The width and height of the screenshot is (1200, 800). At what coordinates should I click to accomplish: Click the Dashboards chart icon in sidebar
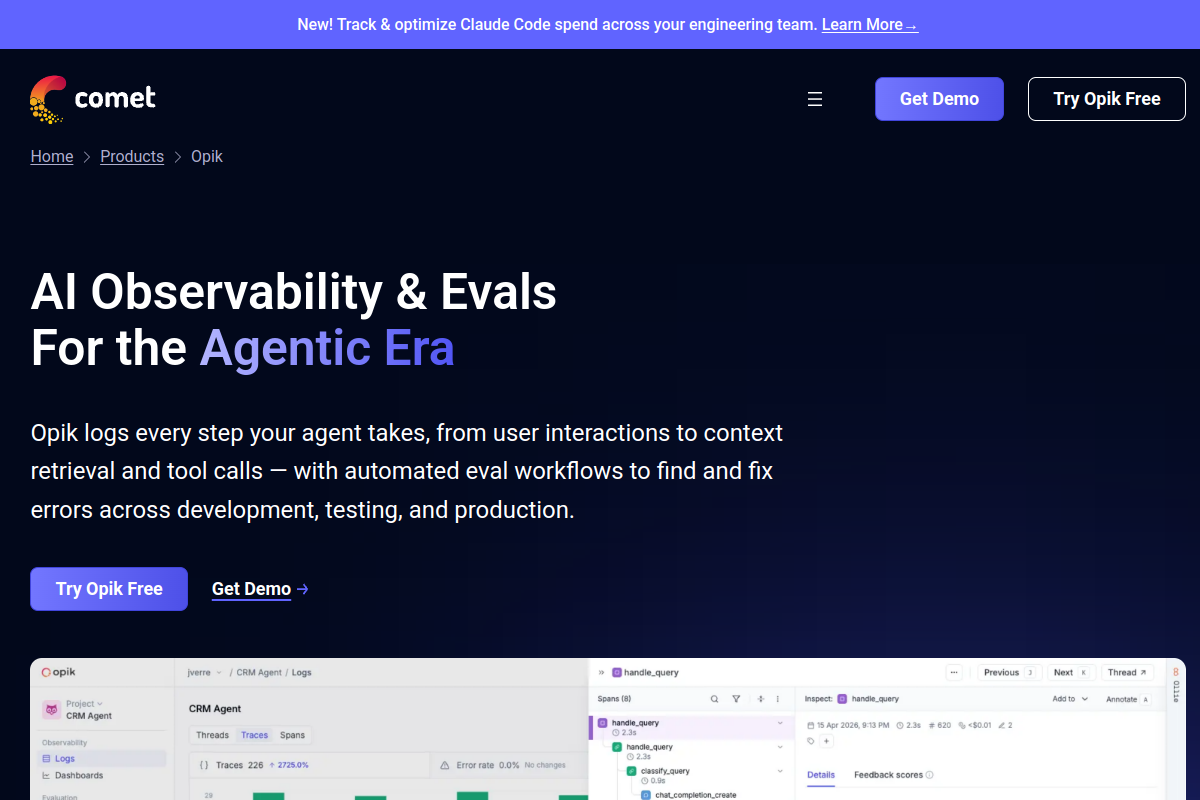46,775
